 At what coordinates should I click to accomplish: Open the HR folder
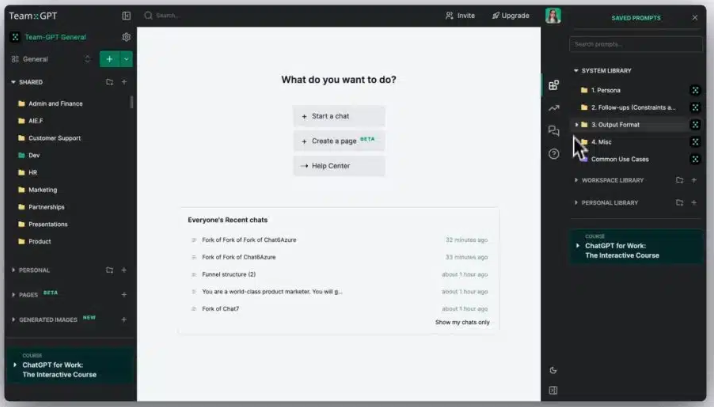[x=27, y=173]
